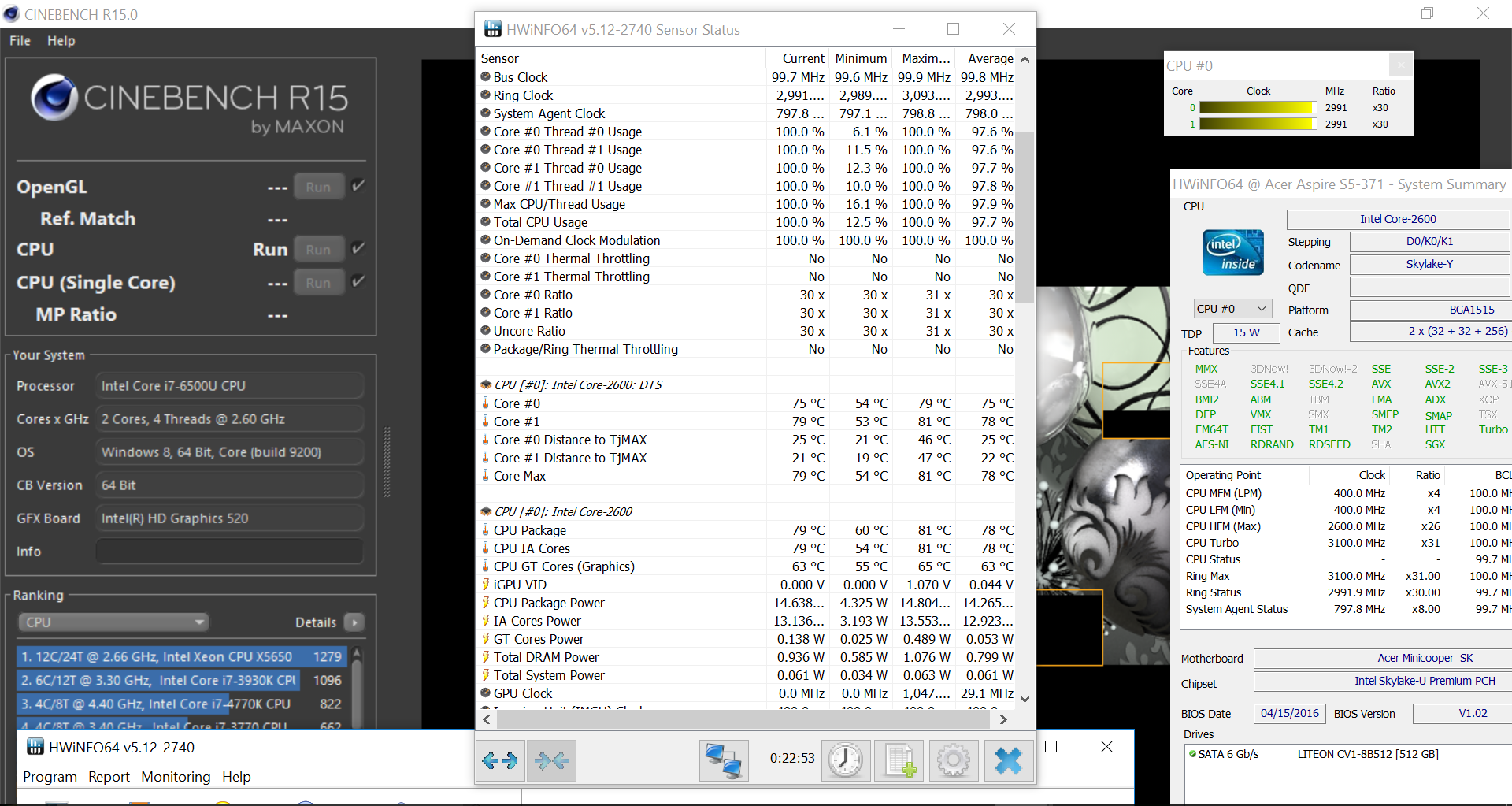Viewport: 1512px width, 806px height.
Task: Click the clock reset-timer icon in sensor toolbar
Action: point(846,760)
